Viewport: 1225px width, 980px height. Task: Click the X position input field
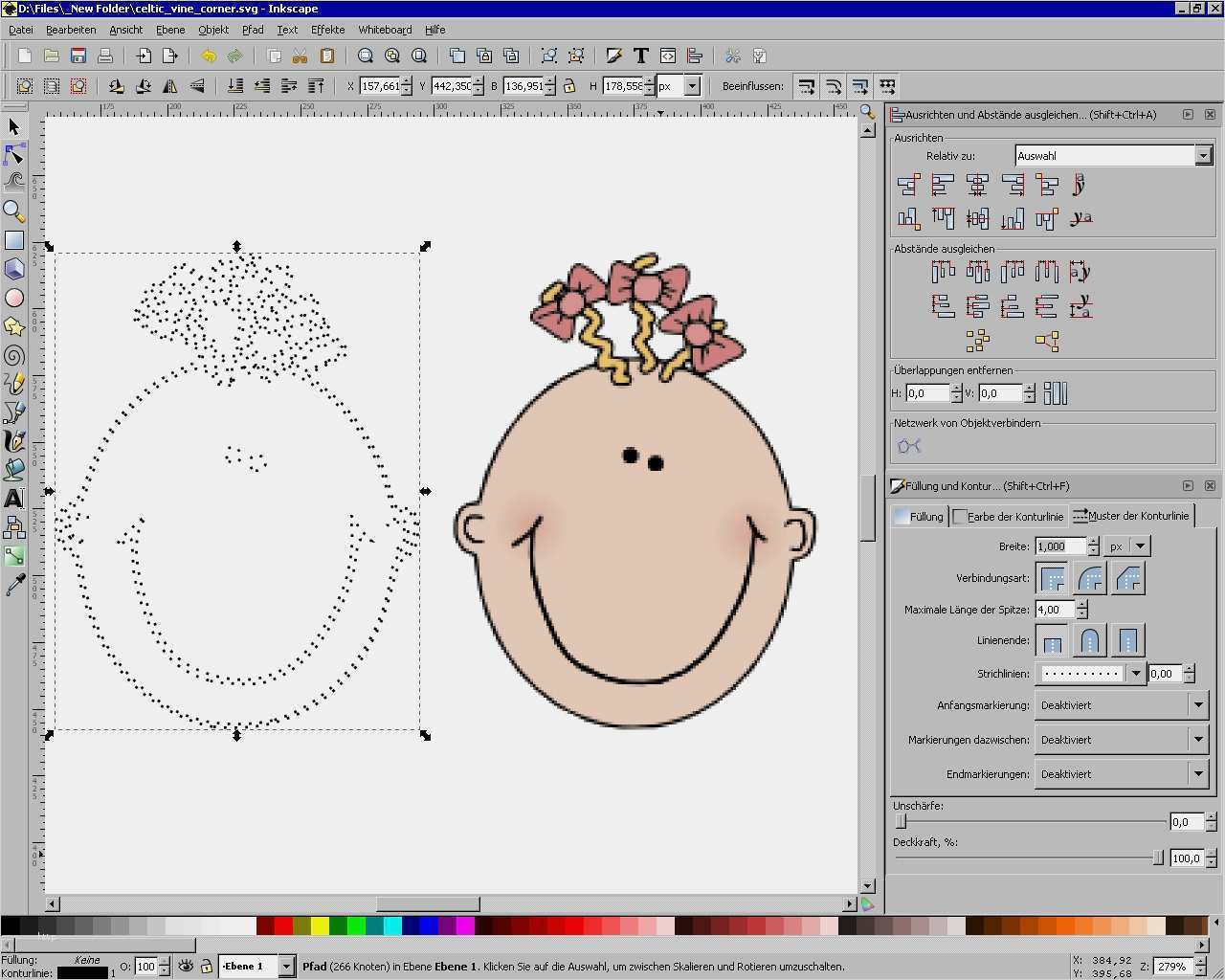[380, 86]
